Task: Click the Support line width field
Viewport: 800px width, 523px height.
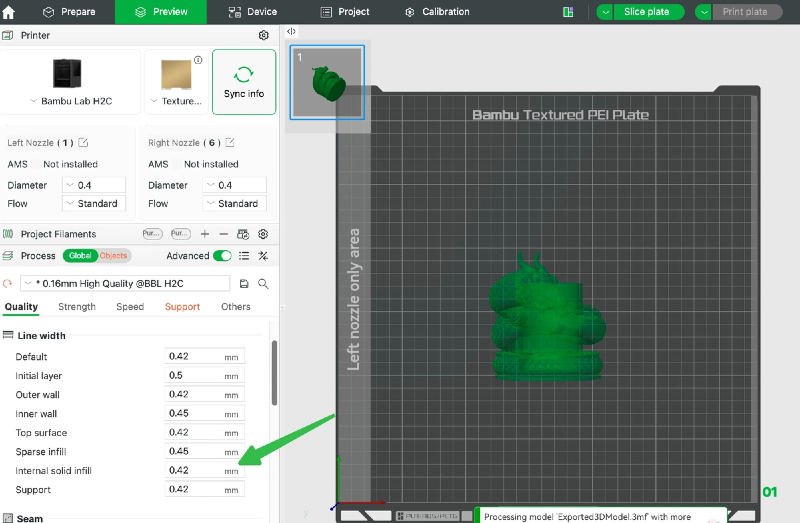Action: pos(205,489)
